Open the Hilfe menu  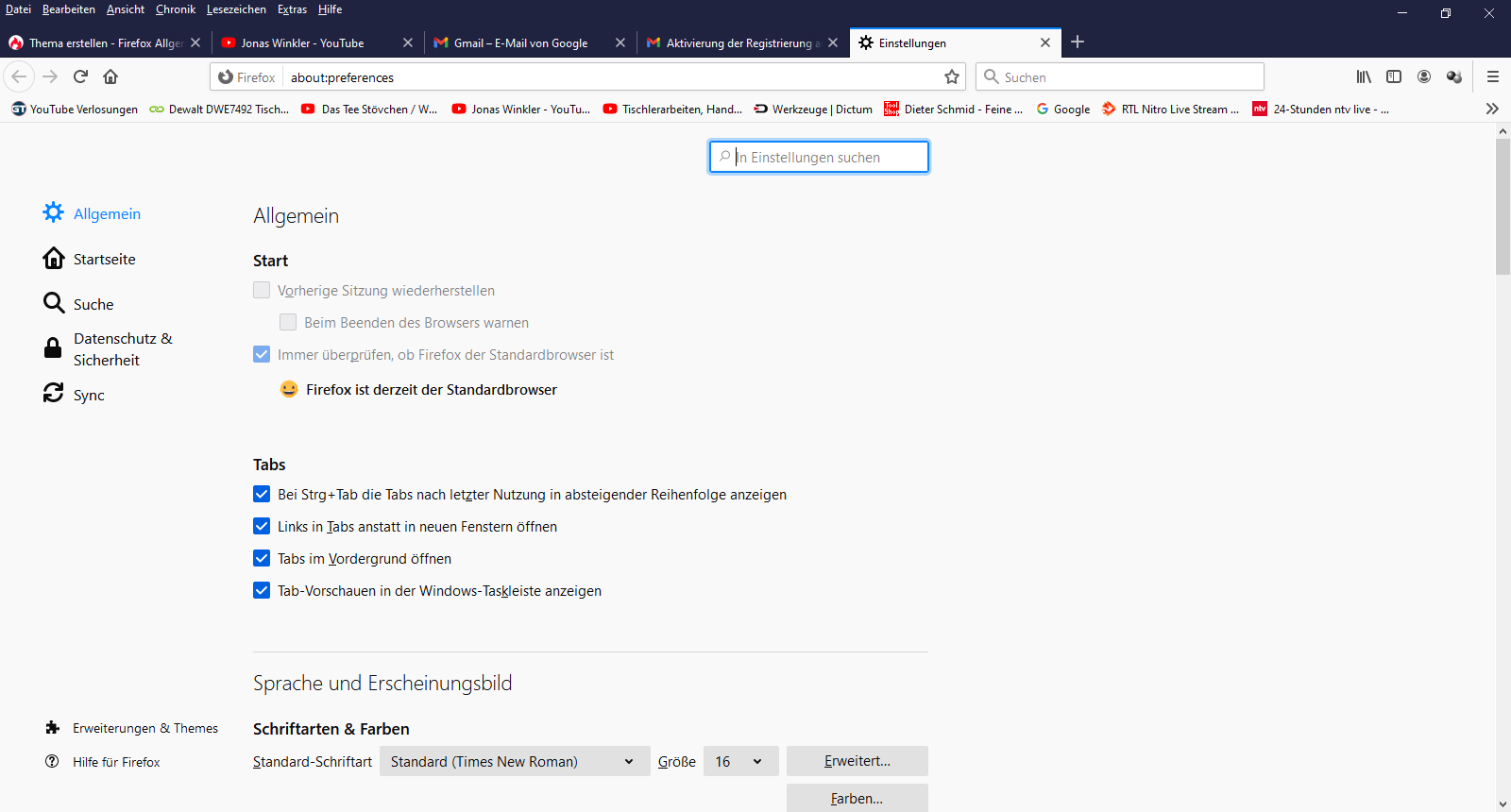coord(330,9)
